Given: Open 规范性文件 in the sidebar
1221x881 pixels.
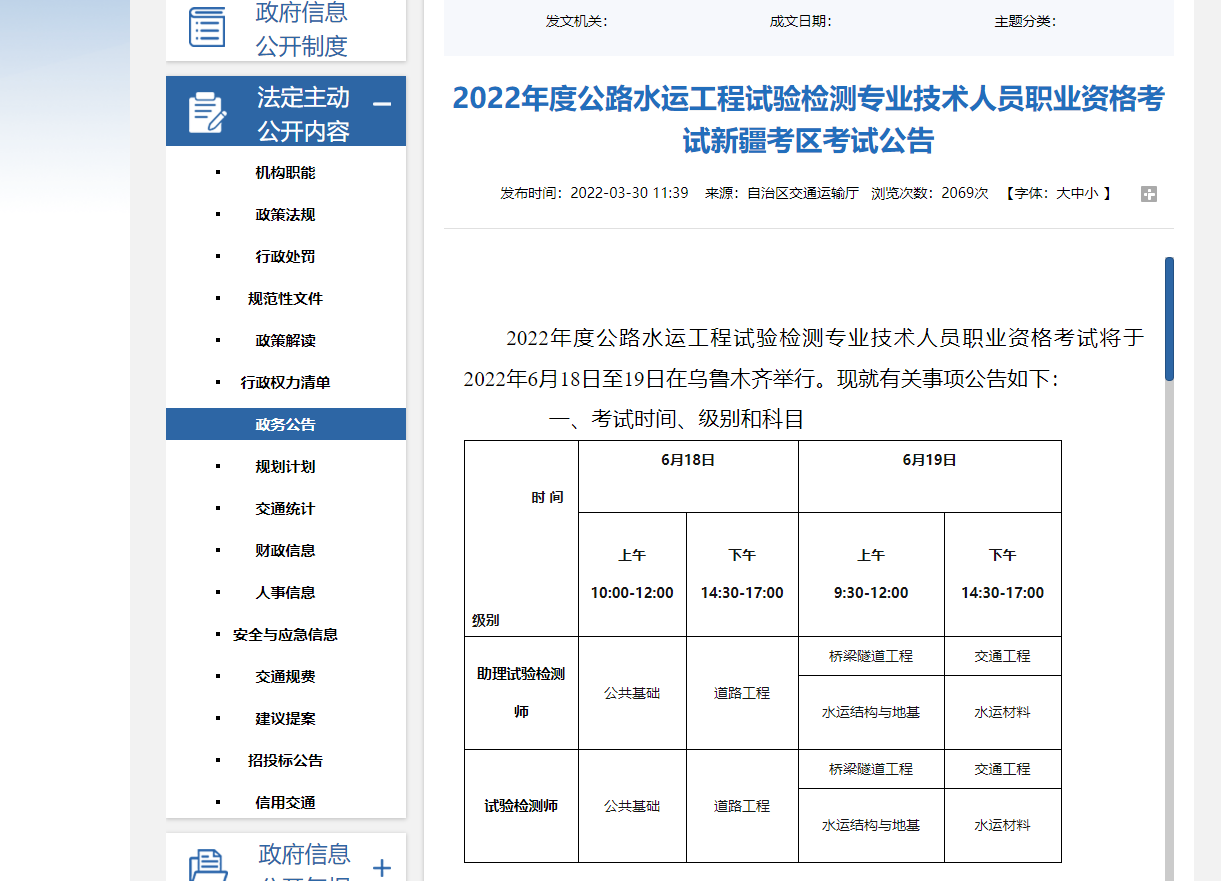Looking at the screenshot, I should pyautogui.click(x=285, y=299).
